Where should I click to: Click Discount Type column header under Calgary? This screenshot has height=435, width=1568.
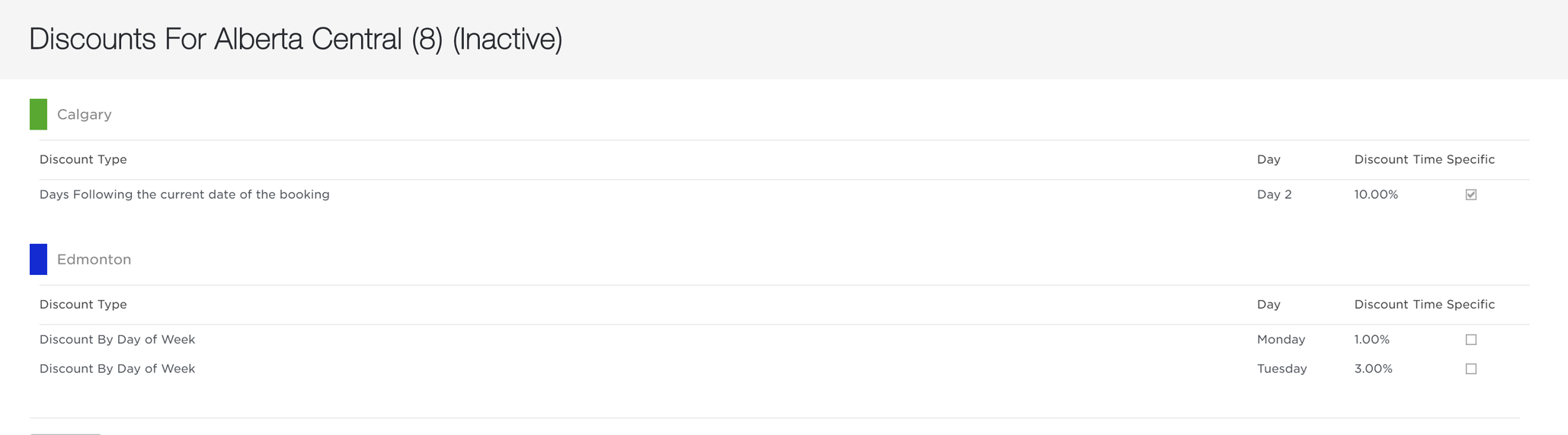tap(83, 159)
